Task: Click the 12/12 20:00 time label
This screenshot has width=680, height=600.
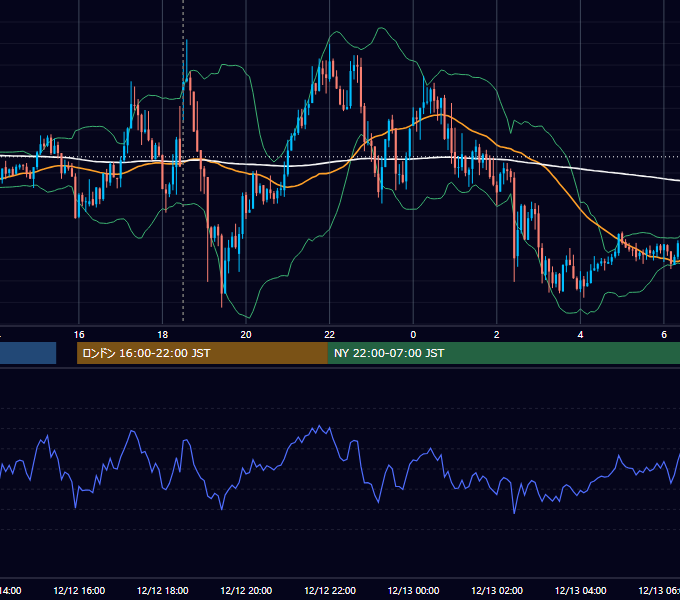Action: [x=246, y=590]
